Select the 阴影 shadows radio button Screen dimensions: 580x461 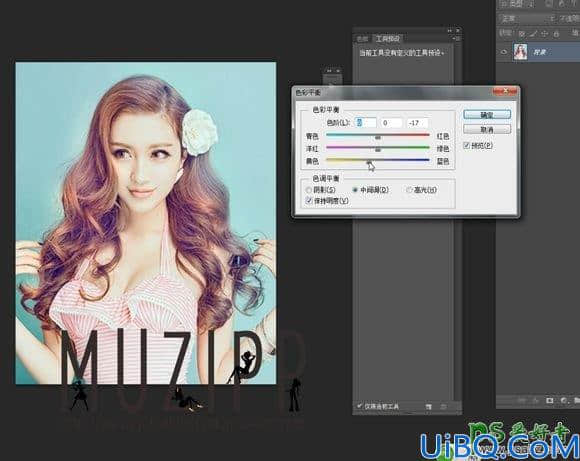308,190
